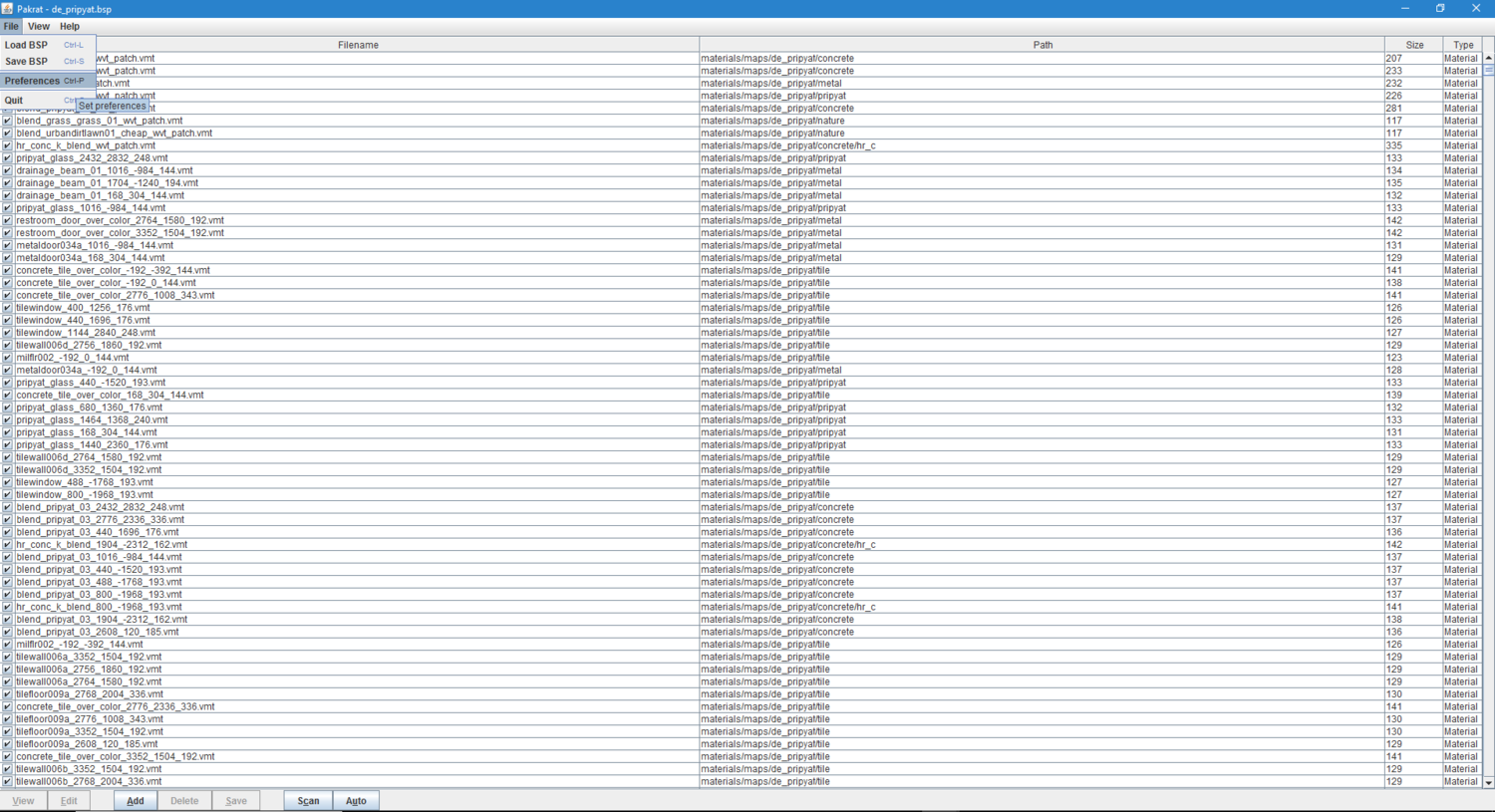Screen dimensions: 1495x812
Task: Restore down the Pakrat window
Action: [x=1440, y=9]
